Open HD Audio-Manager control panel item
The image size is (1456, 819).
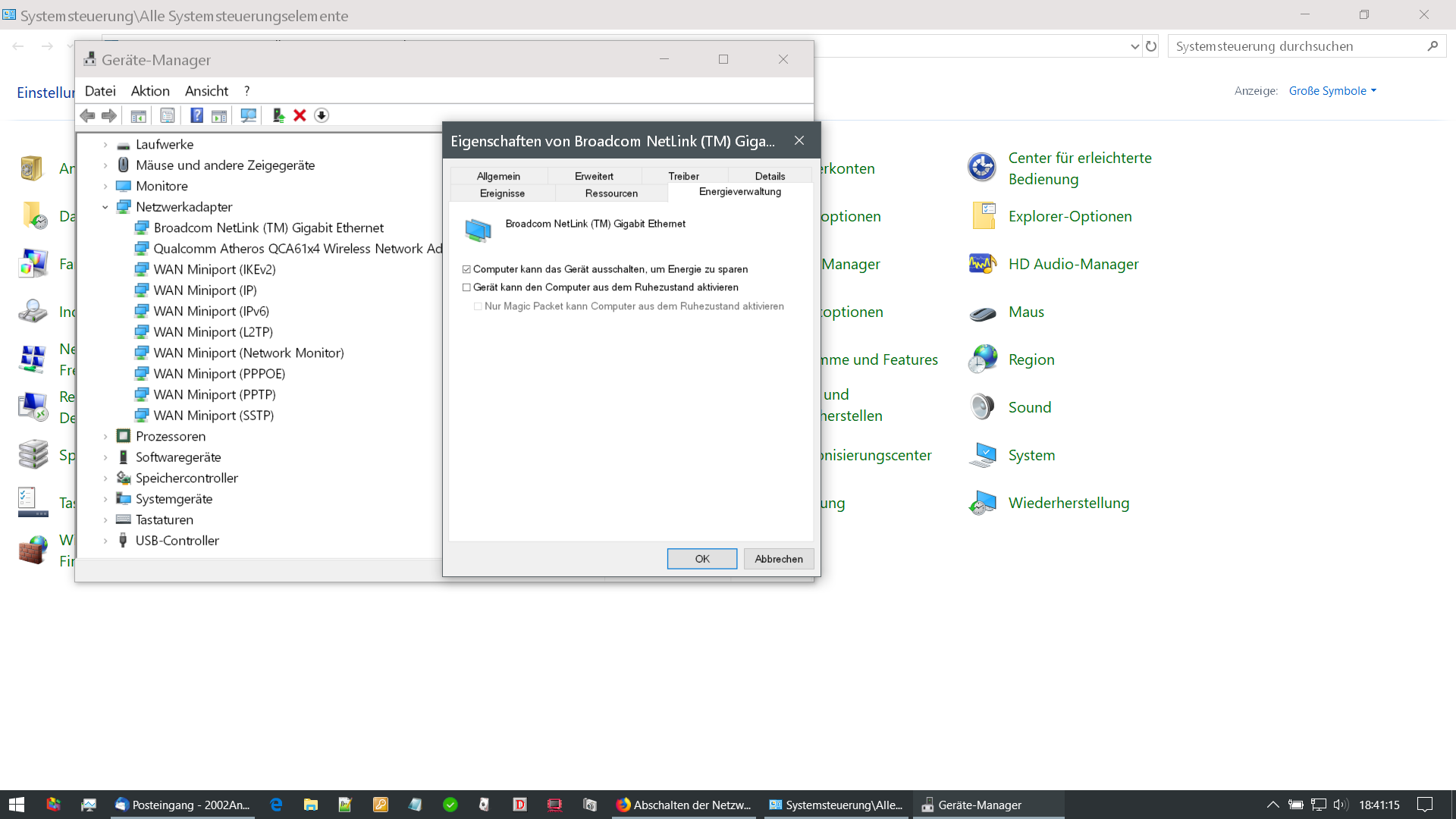(x=1073, y=264)
